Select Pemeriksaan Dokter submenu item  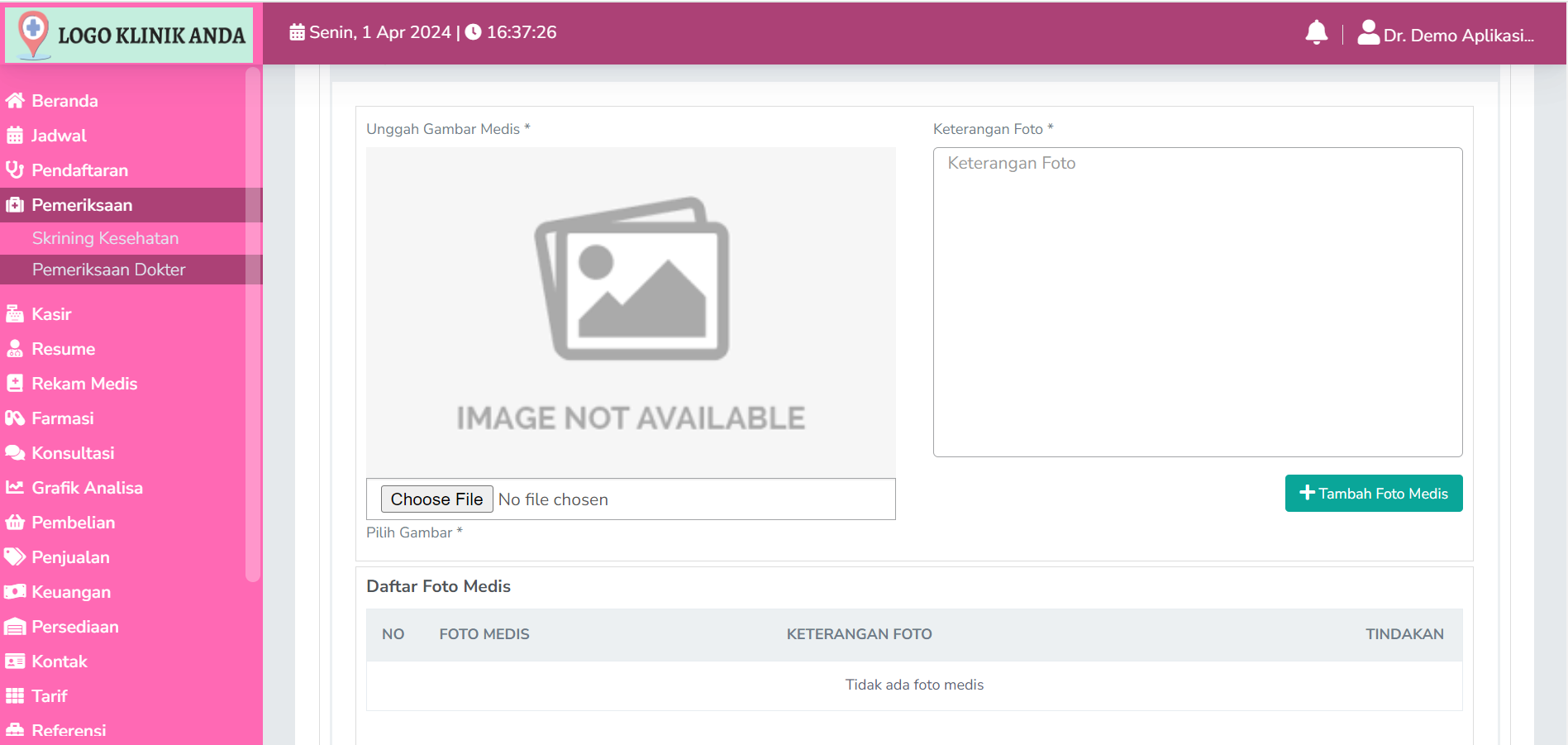click(x=108, y=270)
